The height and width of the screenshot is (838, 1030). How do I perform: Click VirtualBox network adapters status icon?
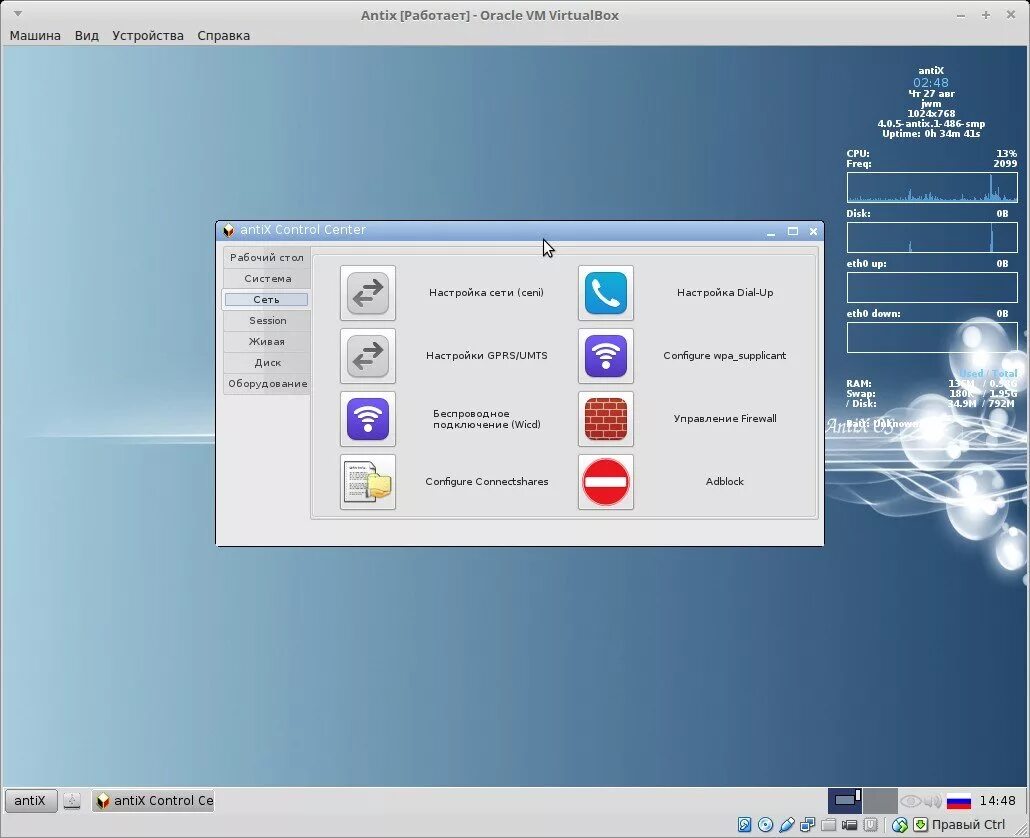click(x=807, y=825)
